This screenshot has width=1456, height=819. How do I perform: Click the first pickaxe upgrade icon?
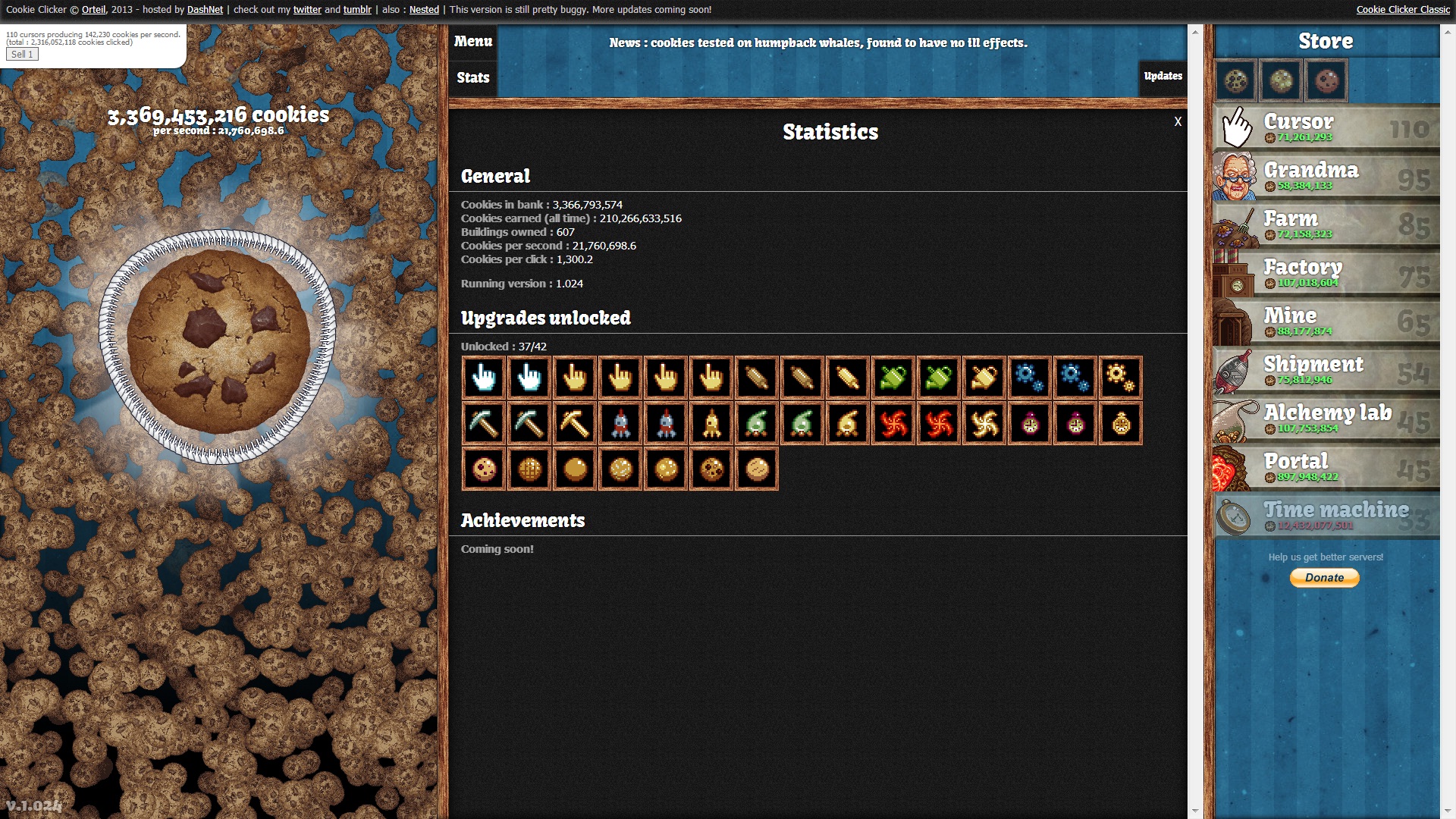484,423
